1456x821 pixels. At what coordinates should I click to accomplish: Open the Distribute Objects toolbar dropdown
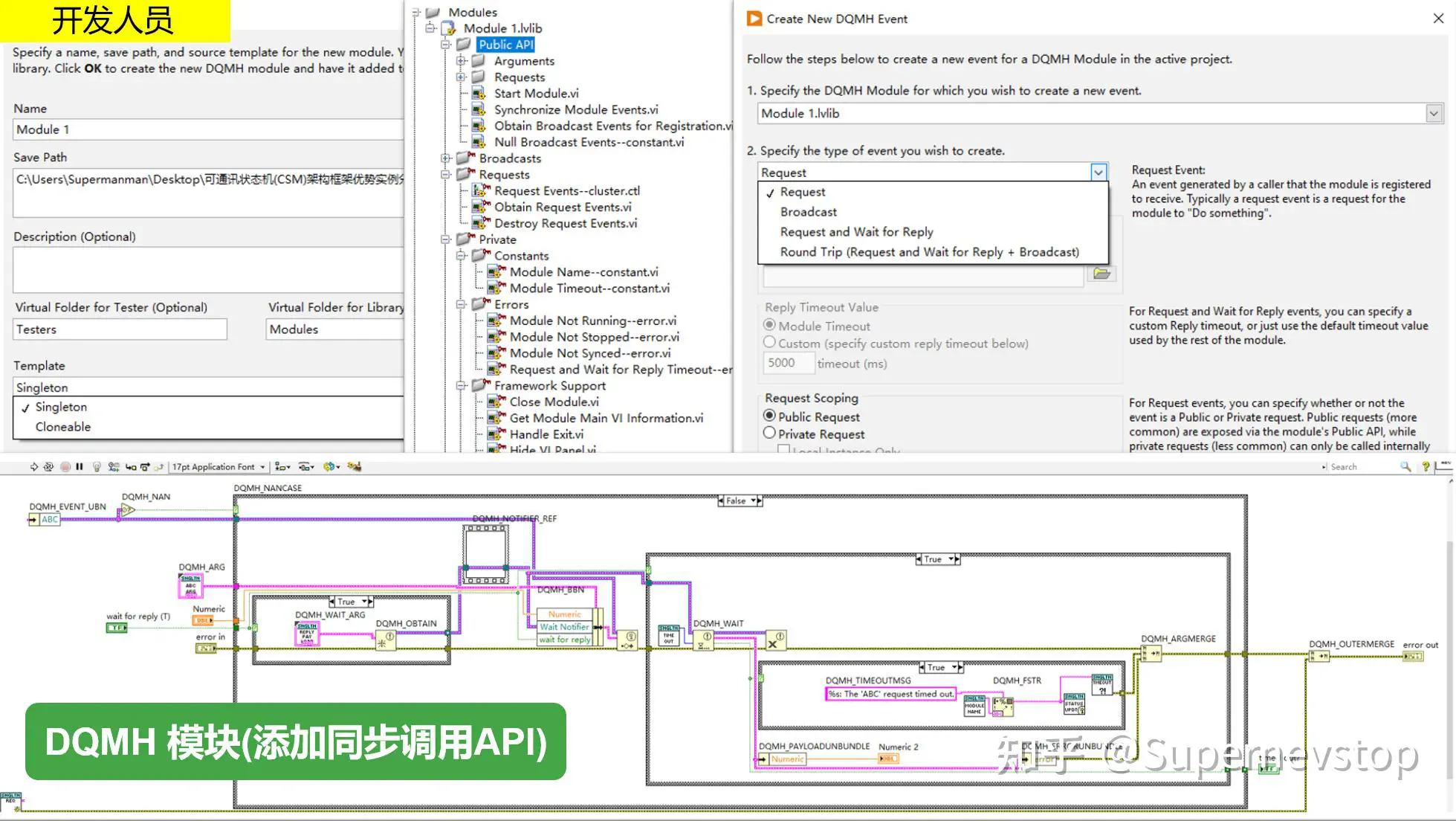[306, 467]
